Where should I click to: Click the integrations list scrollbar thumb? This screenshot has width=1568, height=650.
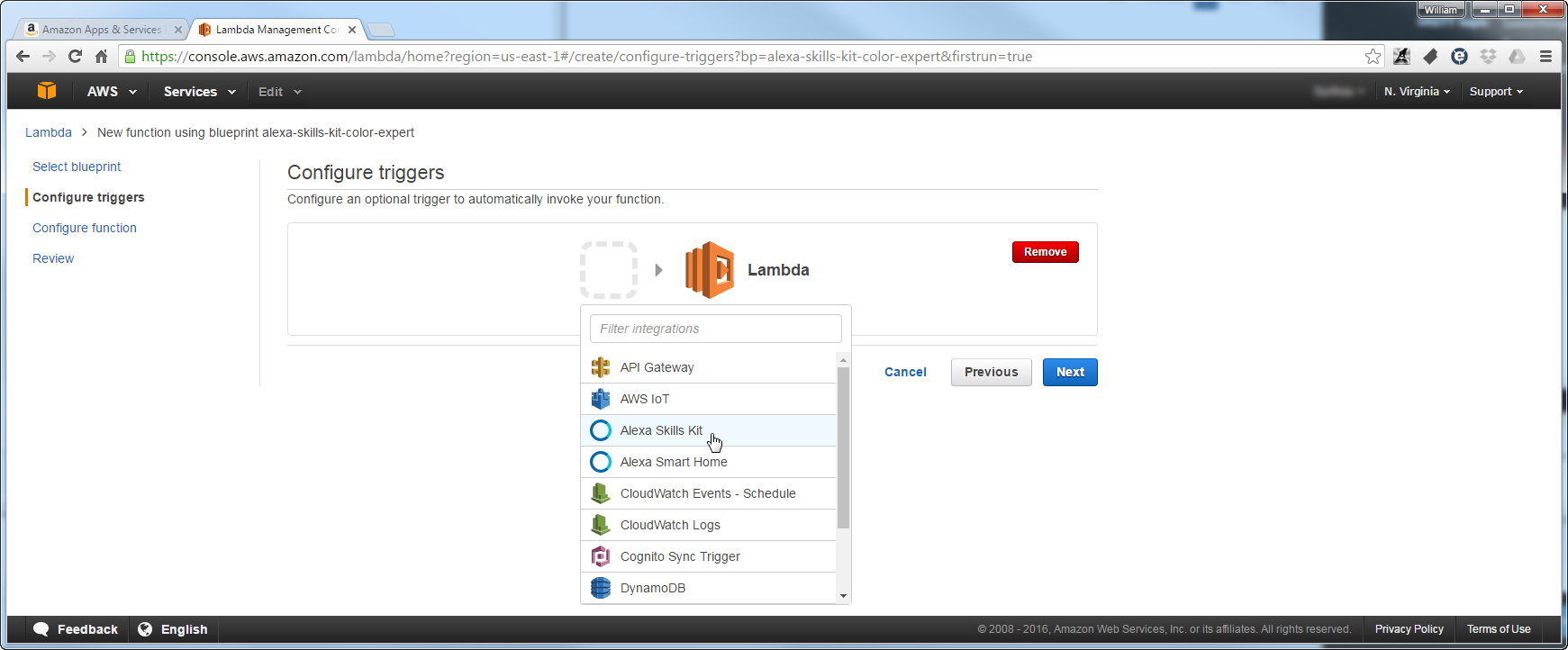coord(843,447)
